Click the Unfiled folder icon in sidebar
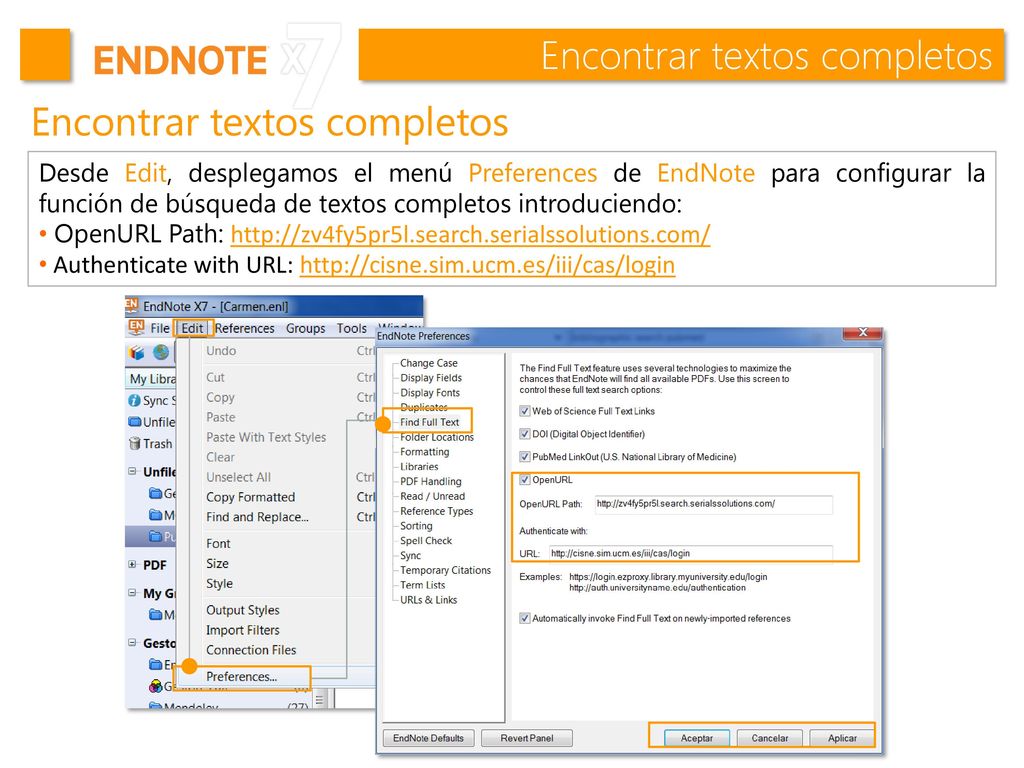This screenshot has width=1024, height=768. pos(135,422)
